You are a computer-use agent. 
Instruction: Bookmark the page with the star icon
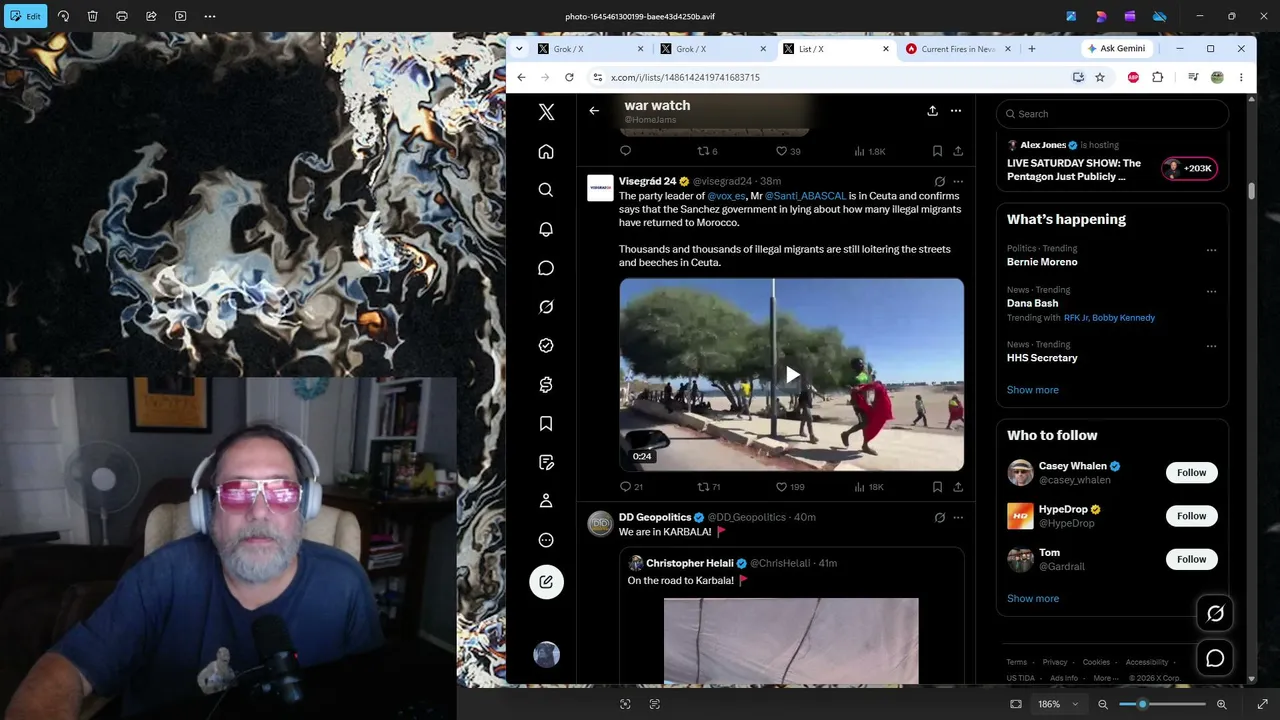(x=1100, y=77)
